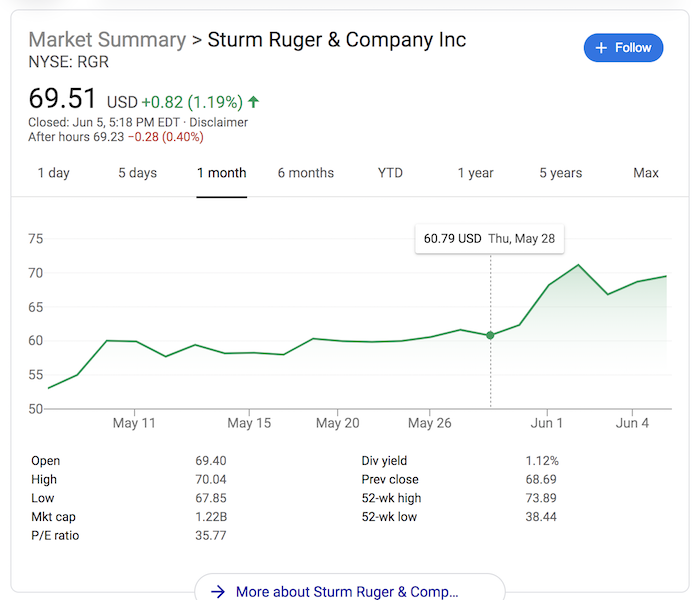Click the Prev close value 68.69
Image resolution: width=700 pixels, height=600 pixels.
pos(541,479)
